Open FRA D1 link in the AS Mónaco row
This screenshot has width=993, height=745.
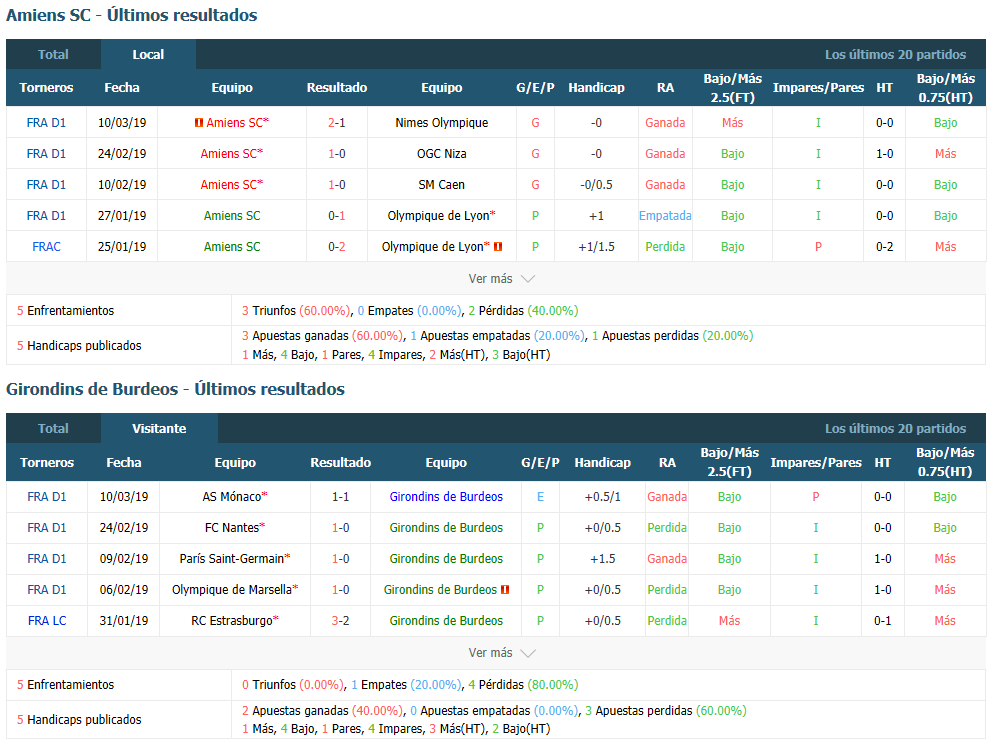[x=47, y=497]
